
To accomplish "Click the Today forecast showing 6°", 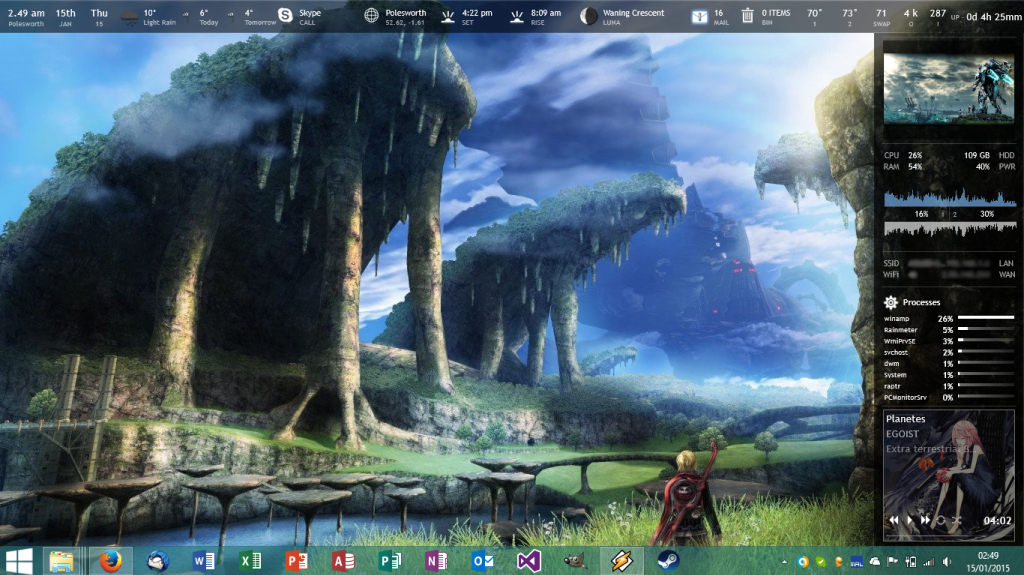I will click(x=208, y=17).
